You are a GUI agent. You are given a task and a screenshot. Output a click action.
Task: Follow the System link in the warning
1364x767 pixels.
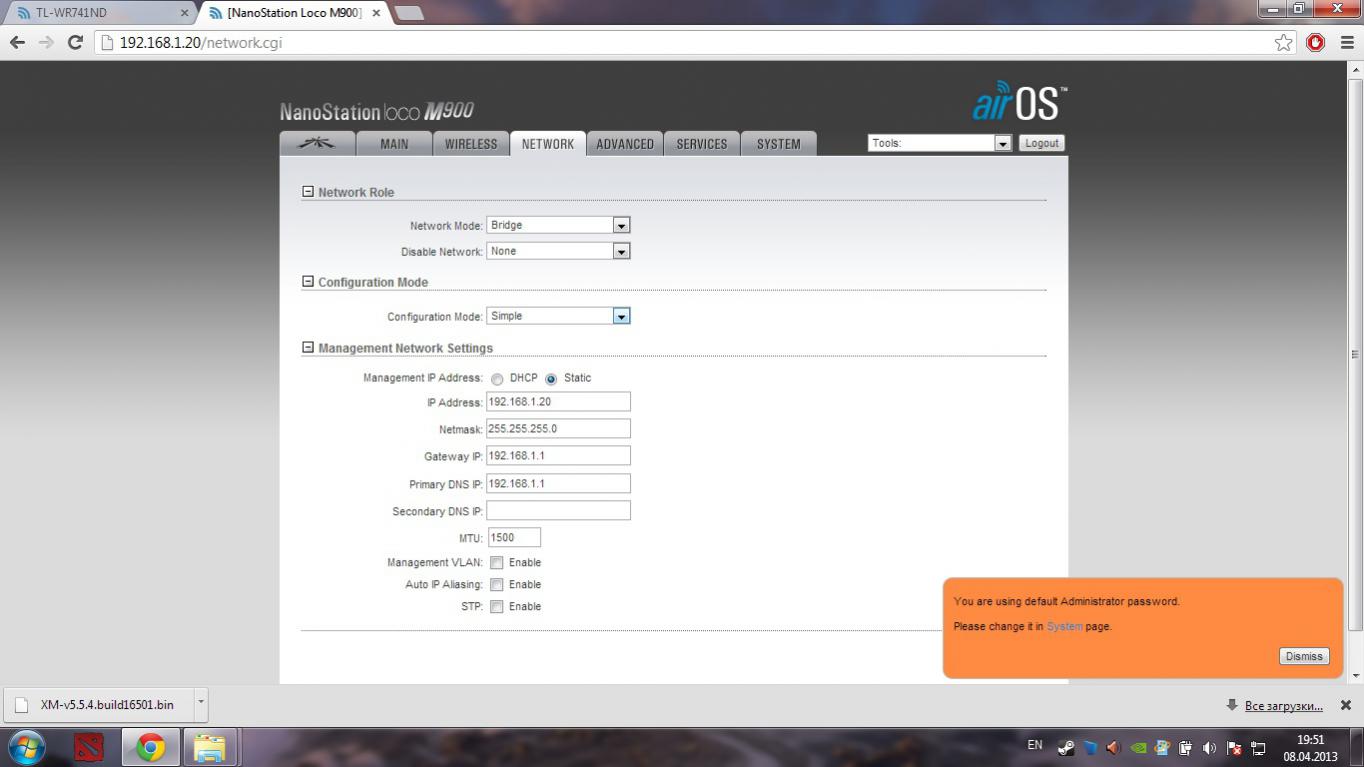[1064, 626]
